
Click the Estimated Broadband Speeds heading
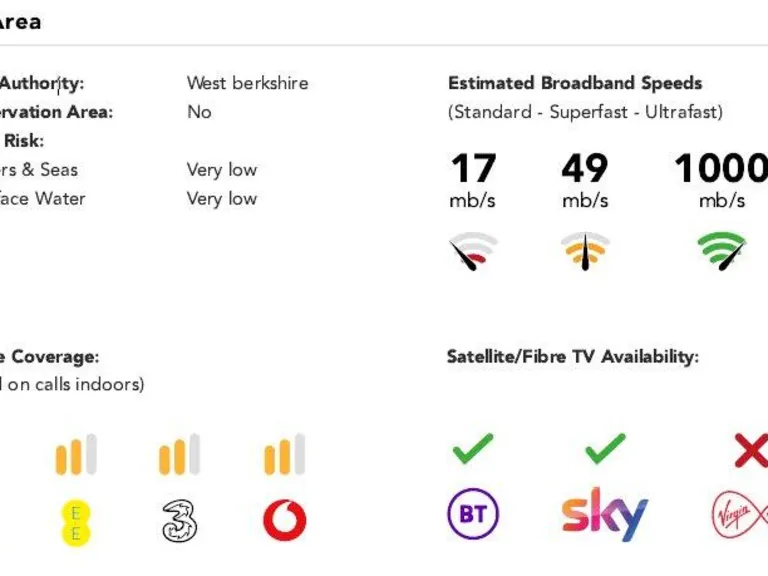[x=575, y=83]
